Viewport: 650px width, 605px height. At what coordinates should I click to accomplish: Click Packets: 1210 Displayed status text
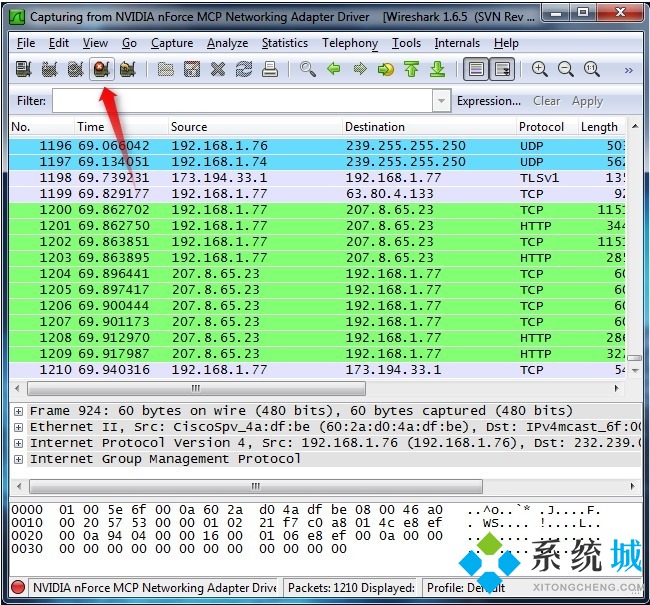(351, 588)
